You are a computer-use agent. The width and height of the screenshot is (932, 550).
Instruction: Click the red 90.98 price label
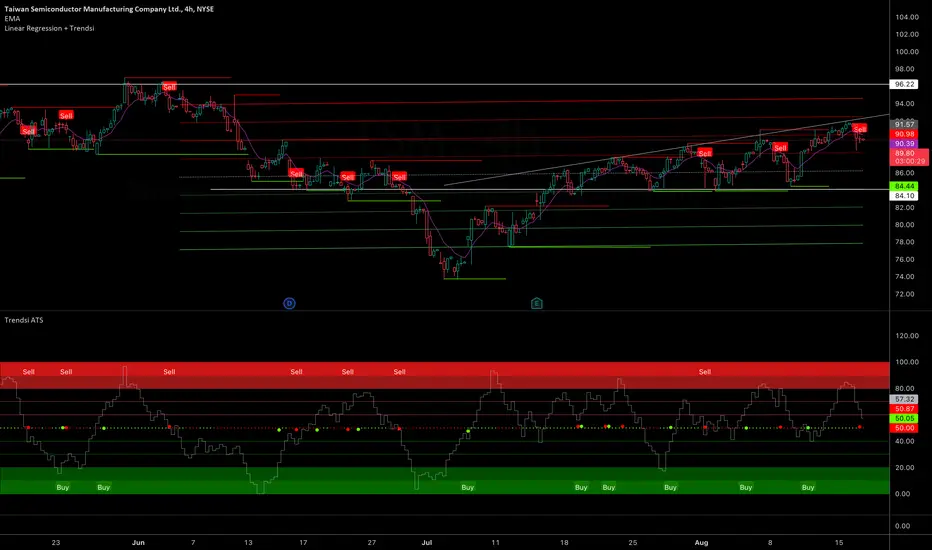904,134
